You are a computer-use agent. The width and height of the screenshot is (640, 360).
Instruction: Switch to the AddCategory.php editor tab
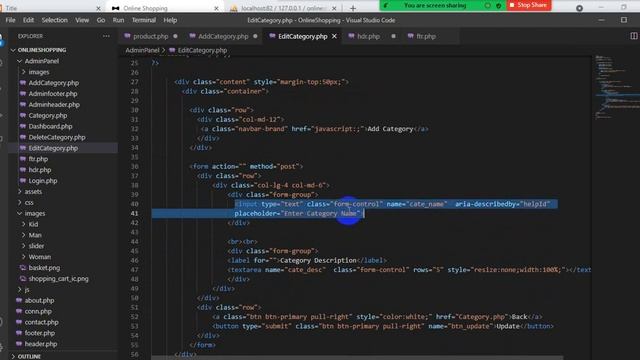tap(223, 36)
